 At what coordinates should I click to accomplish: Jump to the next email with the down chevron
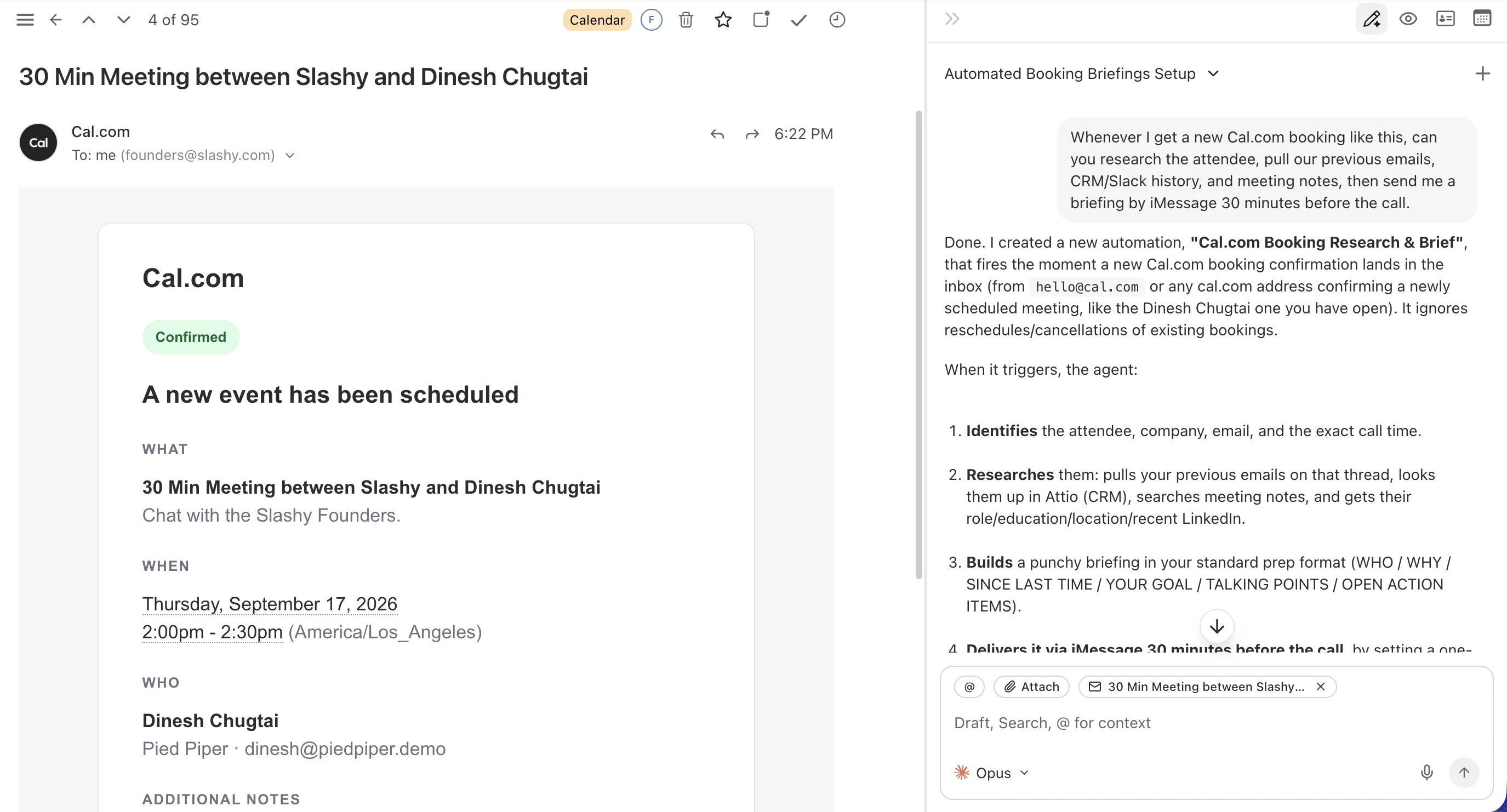(123, 20)
